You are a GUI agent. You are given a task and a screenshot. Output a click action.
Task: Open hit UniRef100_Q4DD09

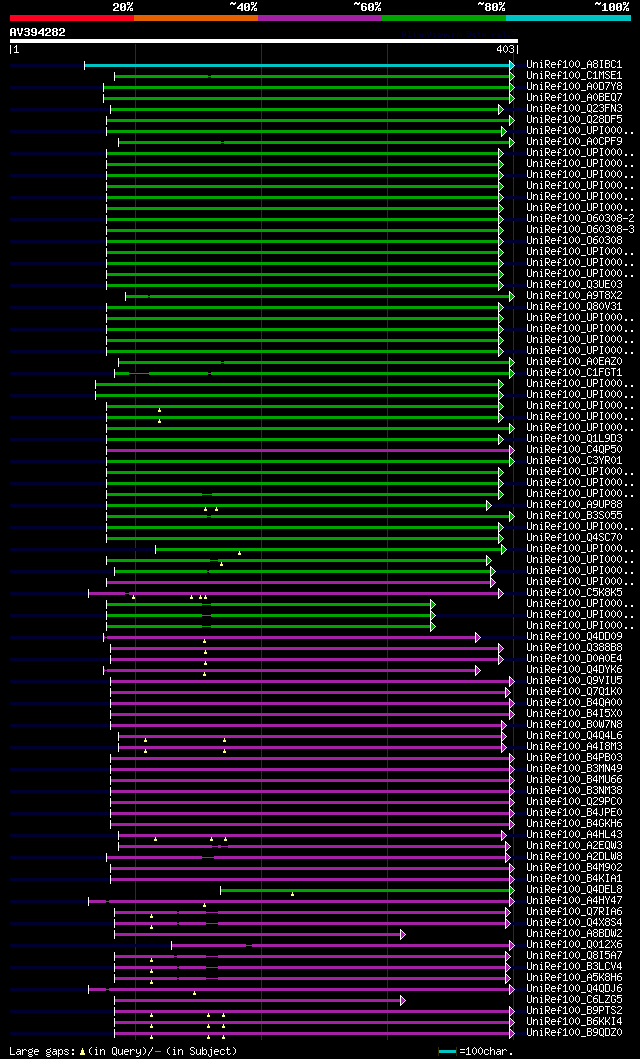coord(575,637)
